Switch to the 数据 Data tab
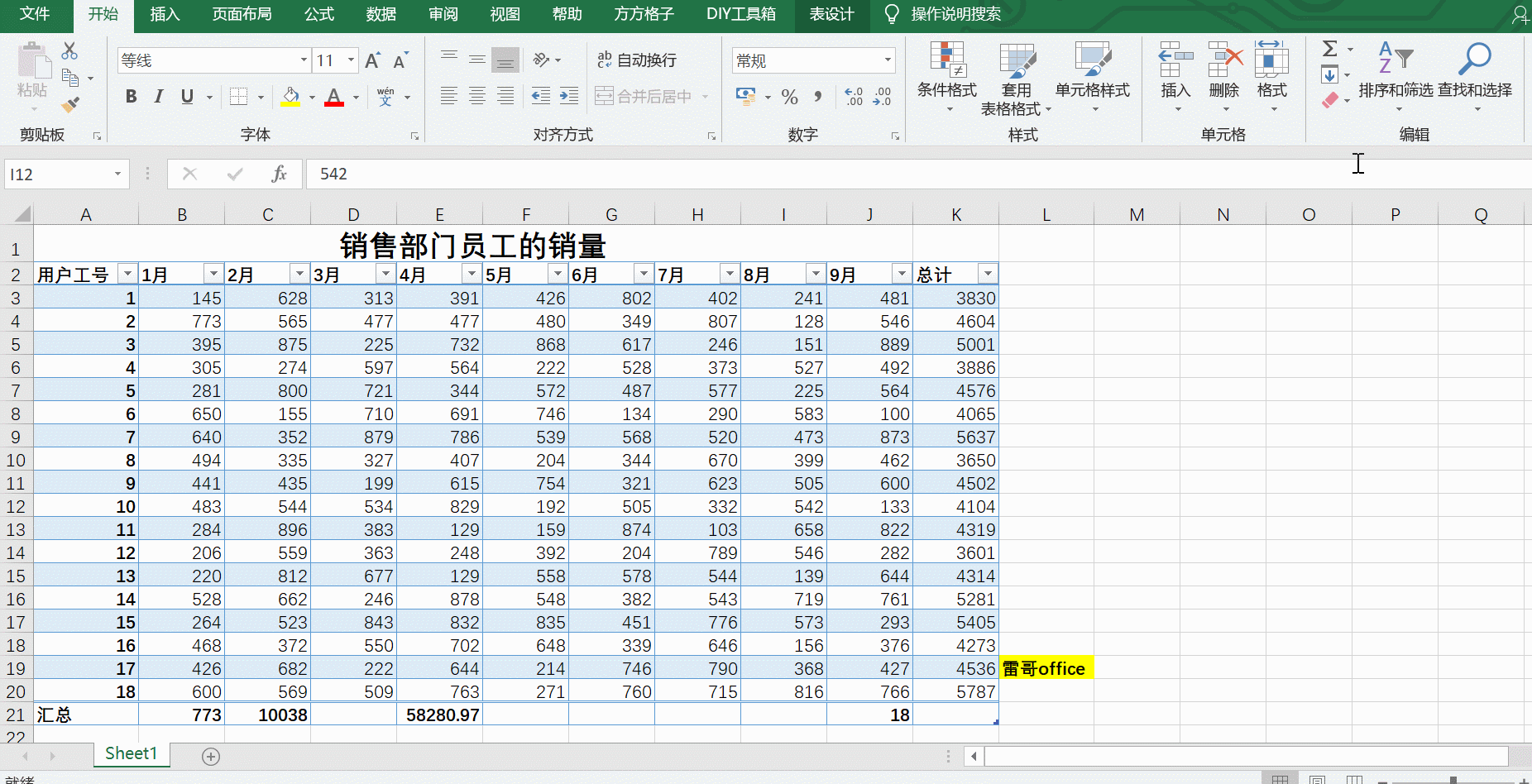Image resolution: width=1532 pixels, height=784 pixels. coord(381,14)
